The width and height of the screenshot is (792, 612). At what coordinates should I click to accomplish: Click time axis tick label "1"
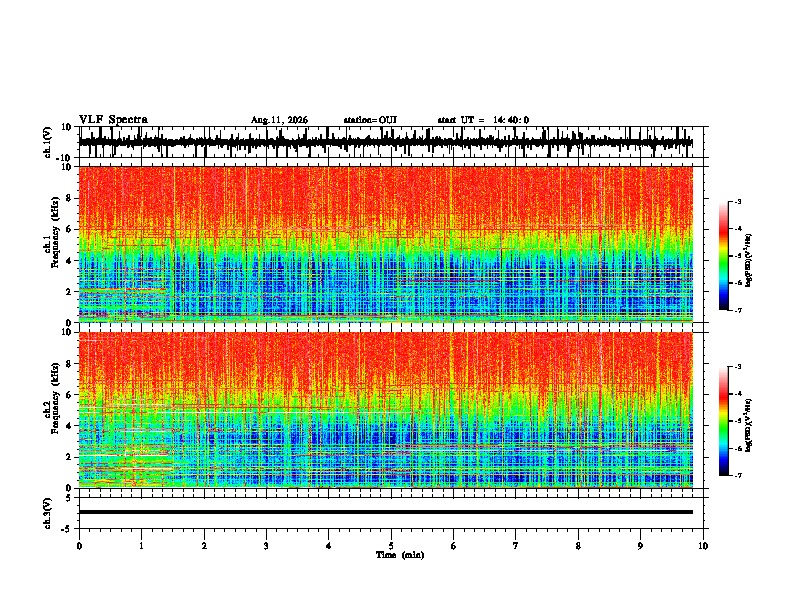click(x=141, y=546)
